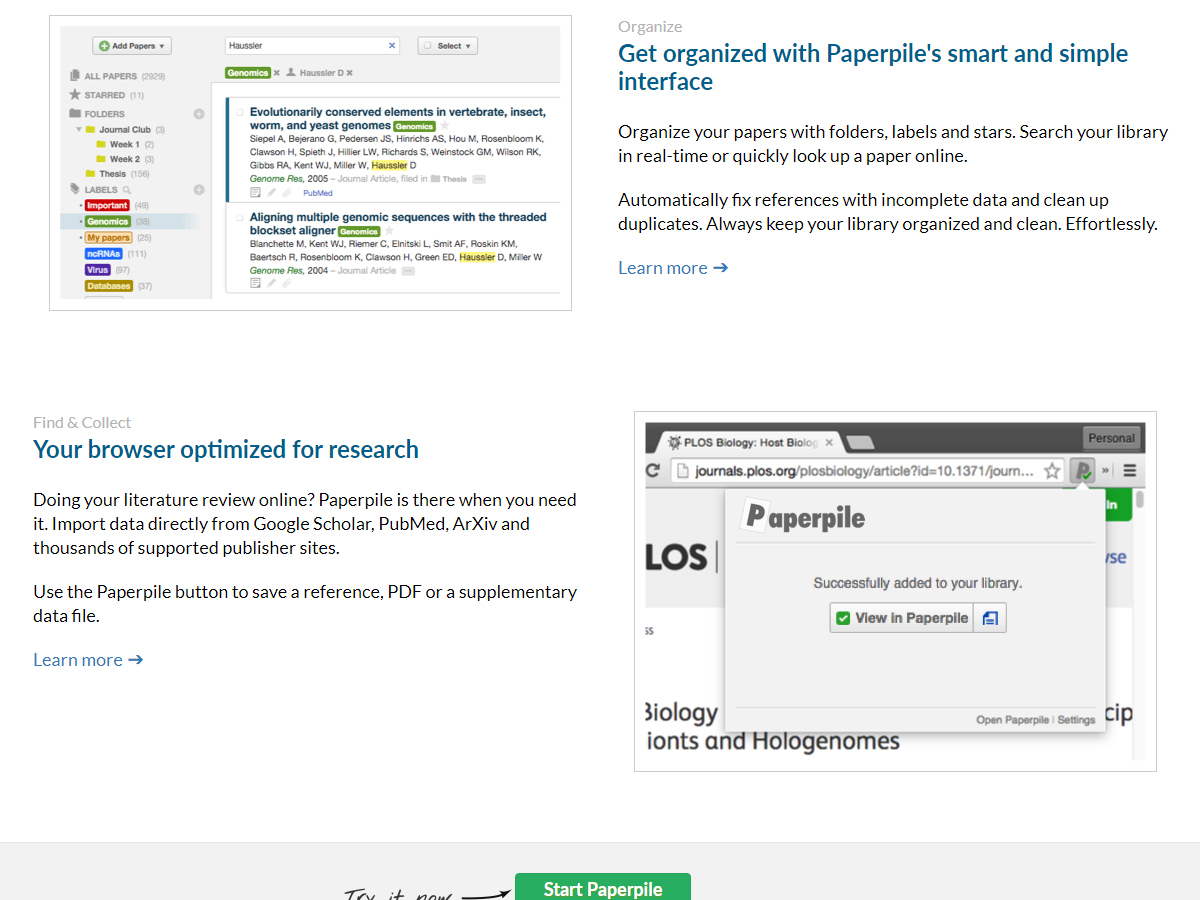Toggle the checkbox inside the Select button
The height and width of the screenshot is (900, 1200).
(x=427, y=46)
